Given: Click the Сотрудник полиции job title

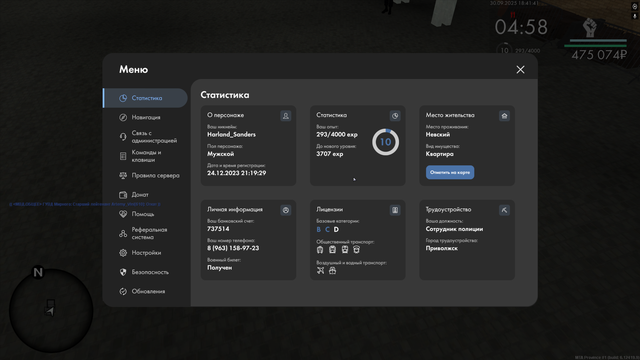Looking at the screenshot, I should click(454, 229).
